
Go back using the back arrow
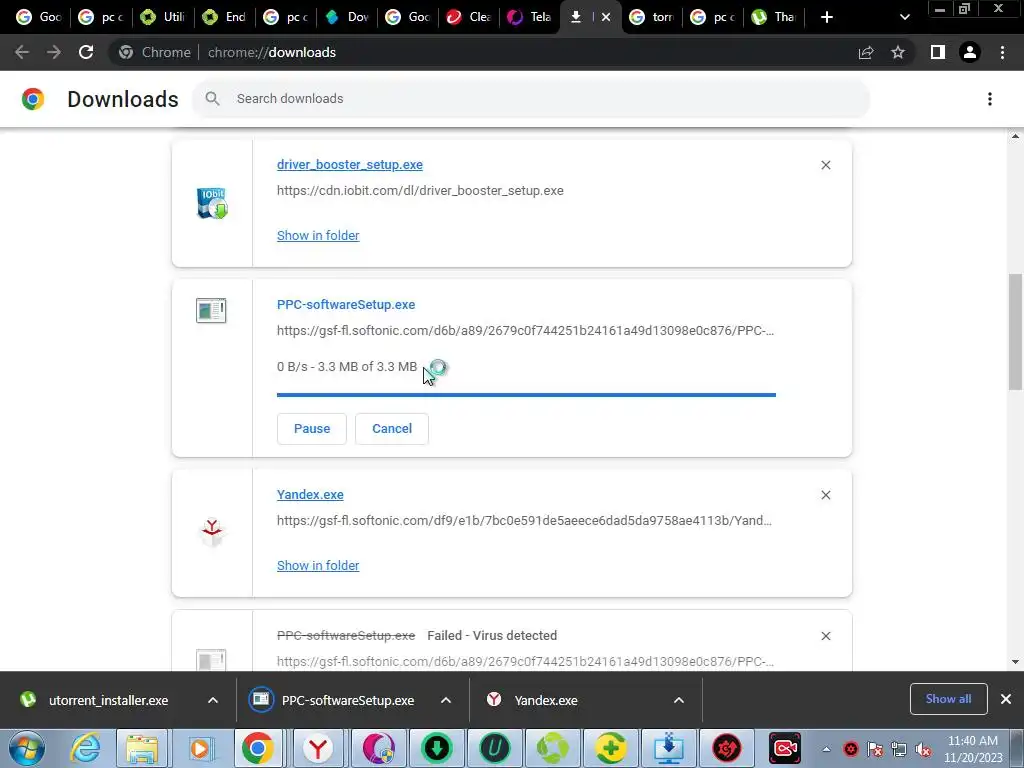(22, 52)
